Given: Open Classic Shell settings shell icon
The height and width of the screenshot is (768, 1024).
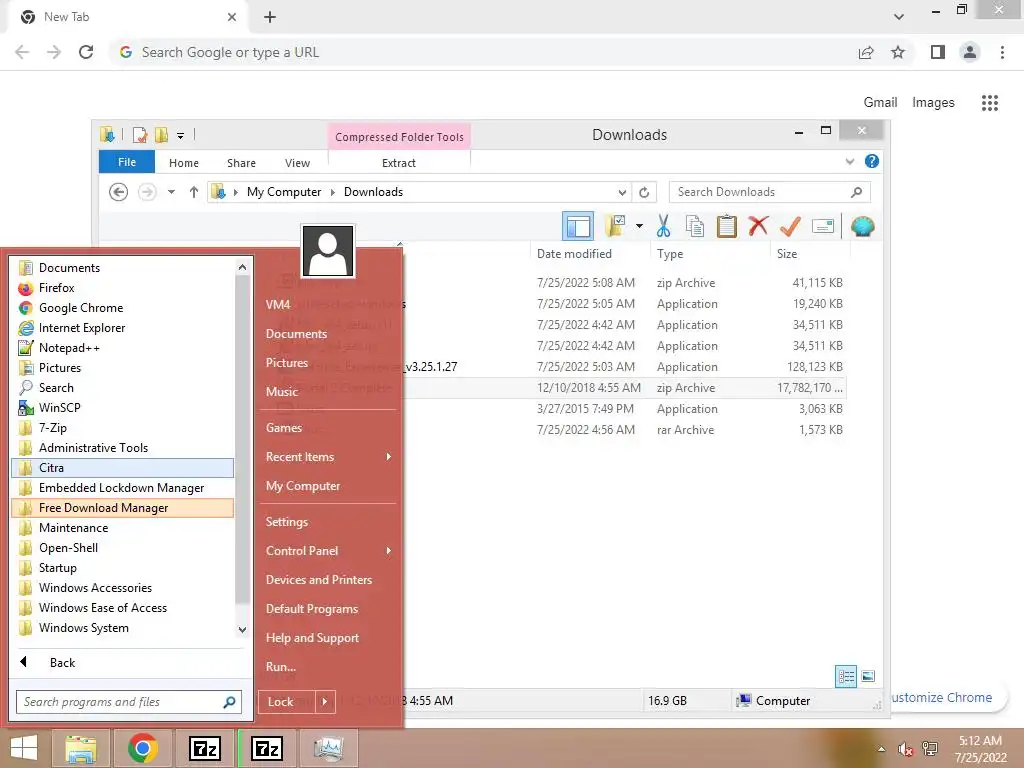Looking at the screenshot, I should (x=863, y=226).
